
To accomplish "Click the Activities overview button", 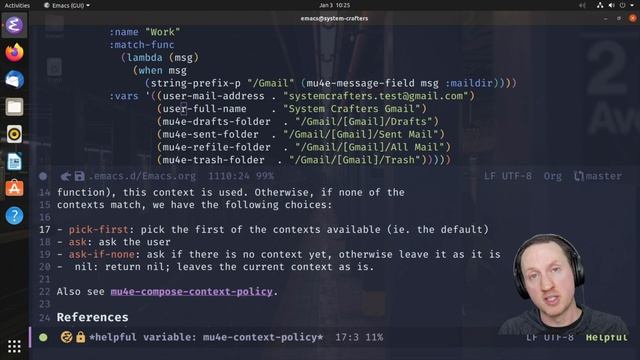I will pos(17,5).
